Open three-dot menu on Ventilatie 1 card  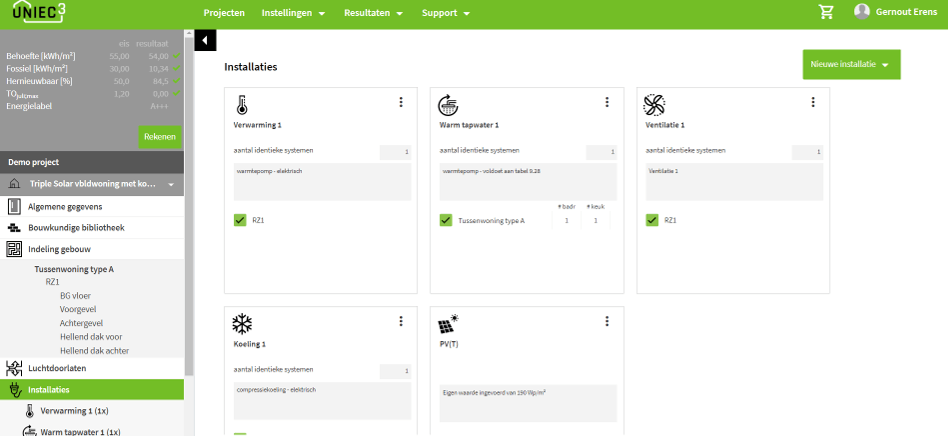812,102
